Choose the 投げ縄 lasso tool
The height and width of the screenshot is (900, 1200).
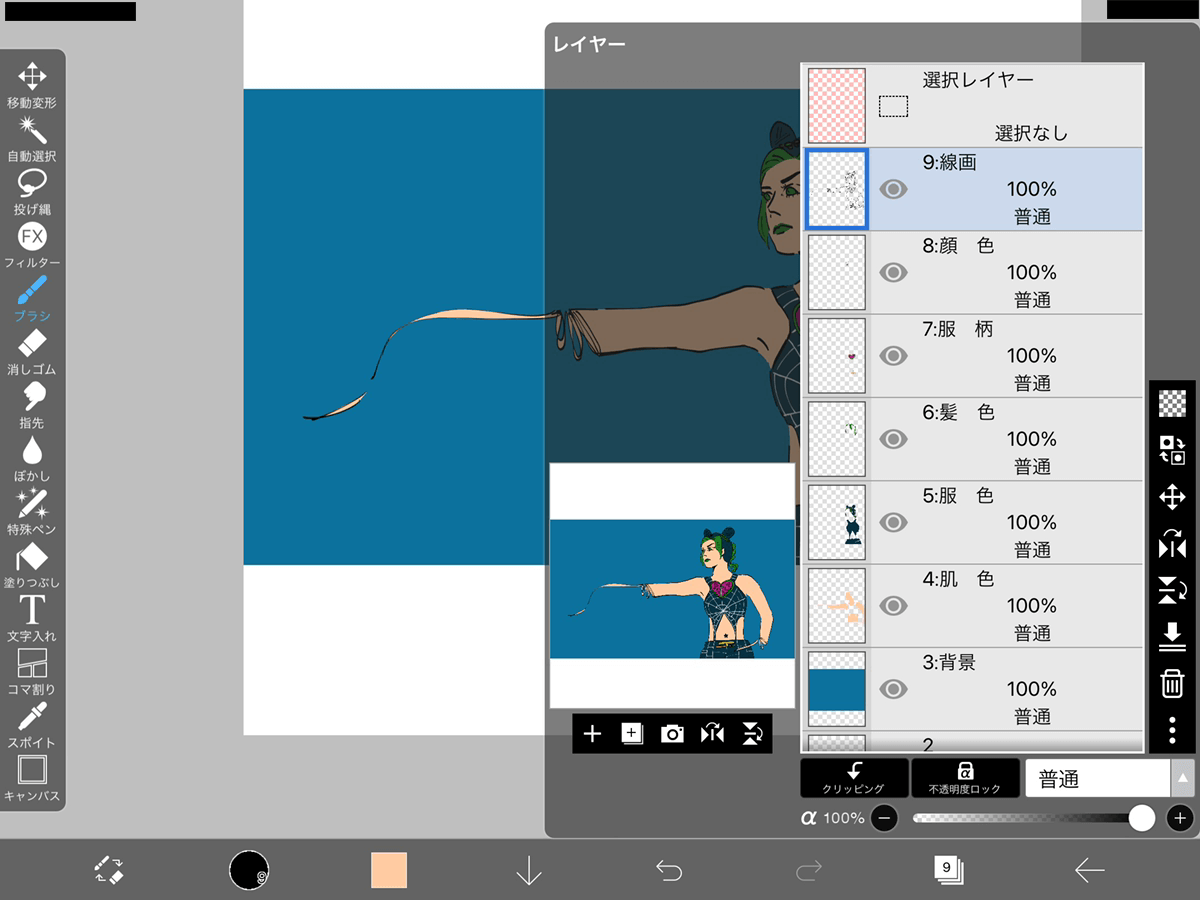click(32, 192)
